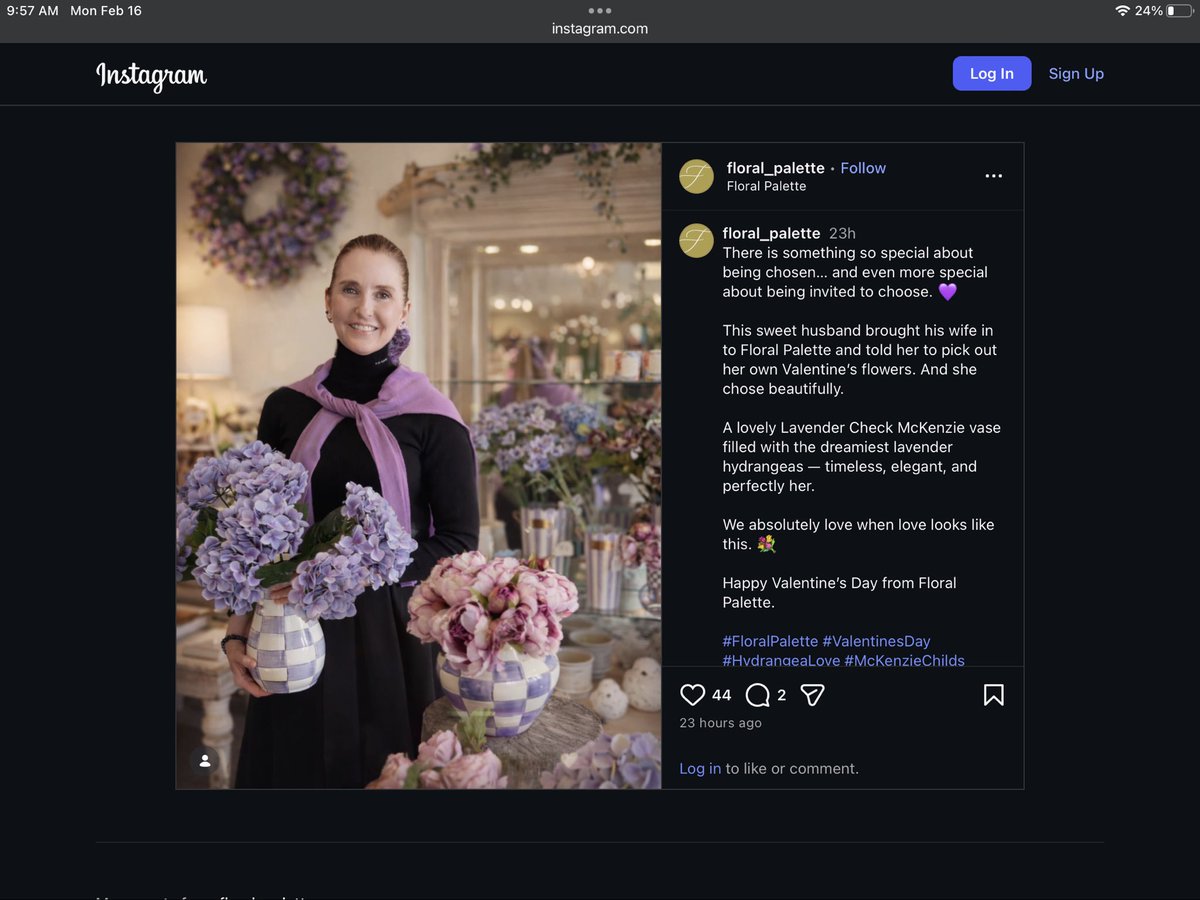The height and width of the screenshot is (900, 1200).
Task: Like the post with heart icon
Action: point(692,695)
